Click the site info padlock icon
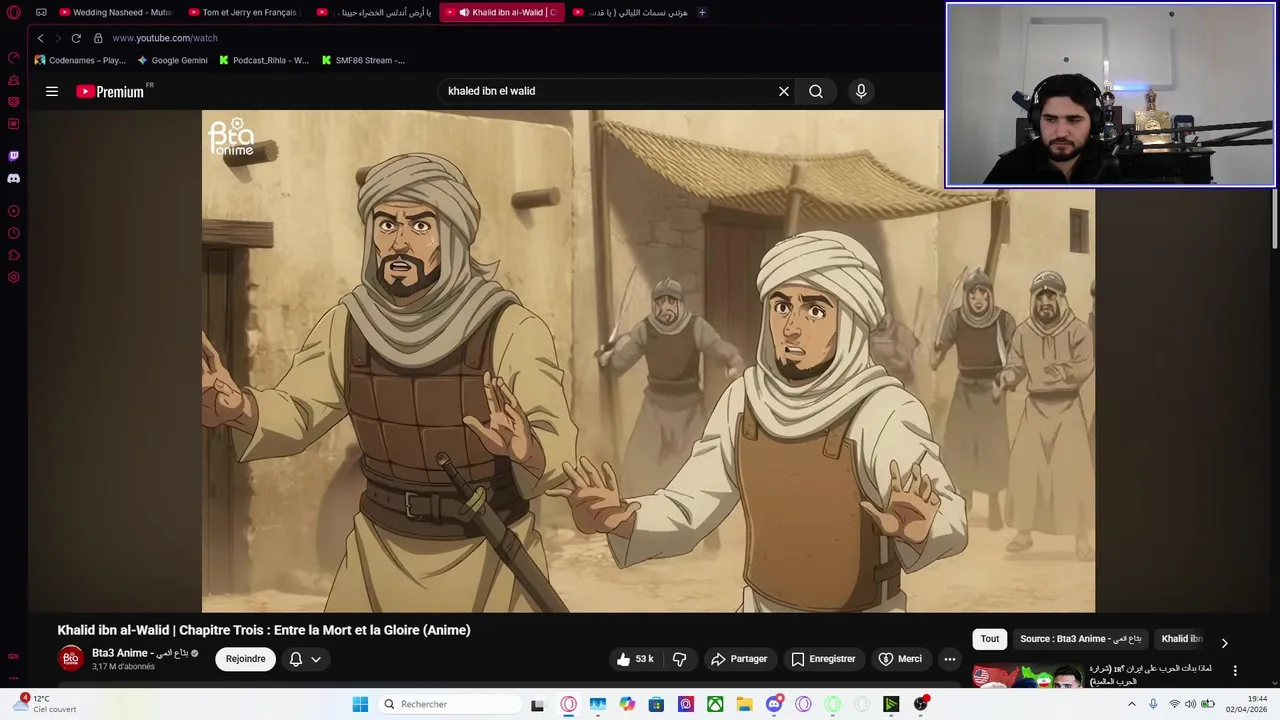 [98, 38]
